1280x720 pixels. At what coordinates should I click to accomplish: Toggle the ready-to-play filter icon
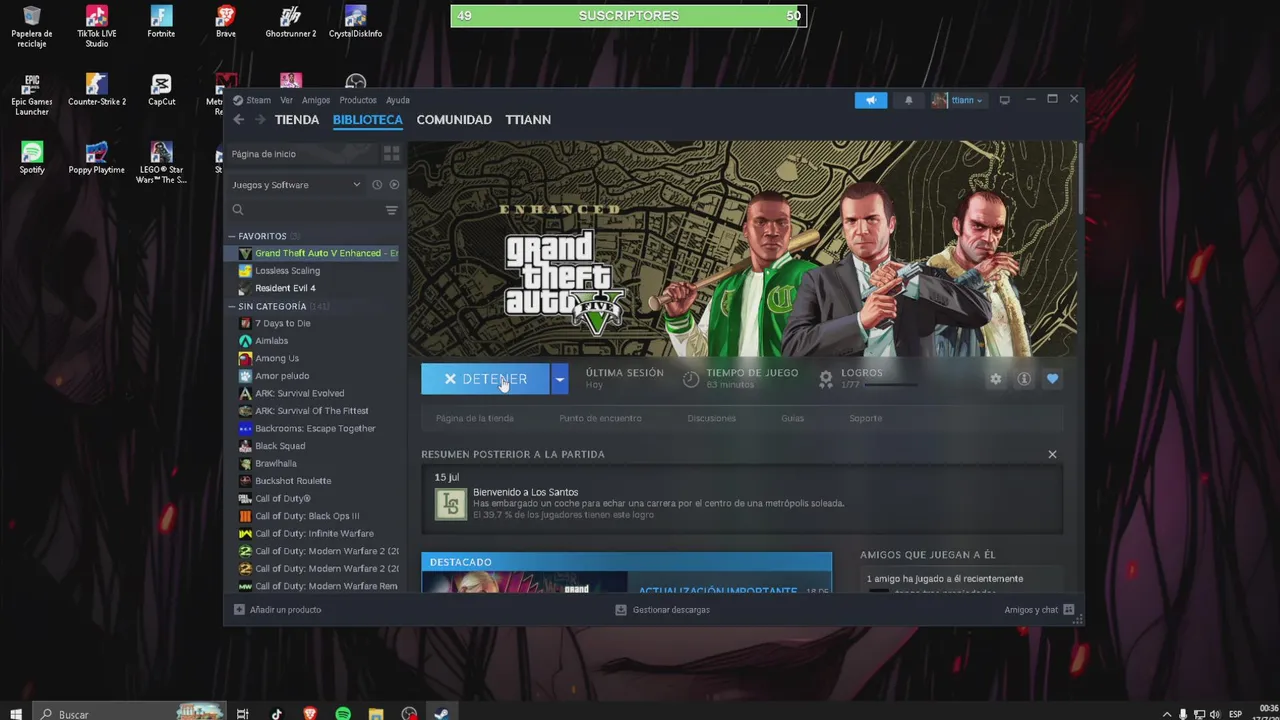tap(394, 185)
